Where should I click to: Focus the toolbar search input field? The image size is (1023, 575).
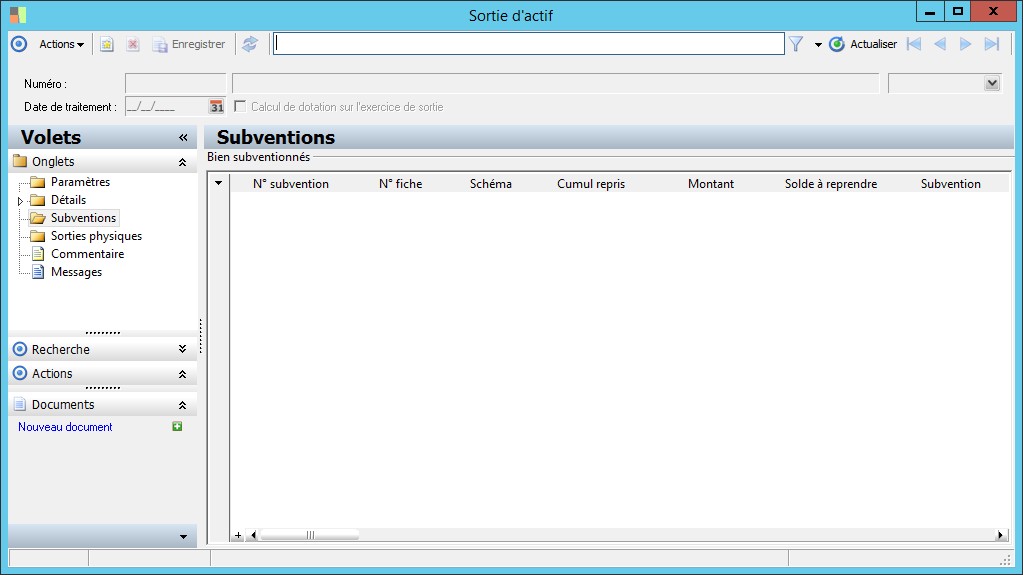528,44
